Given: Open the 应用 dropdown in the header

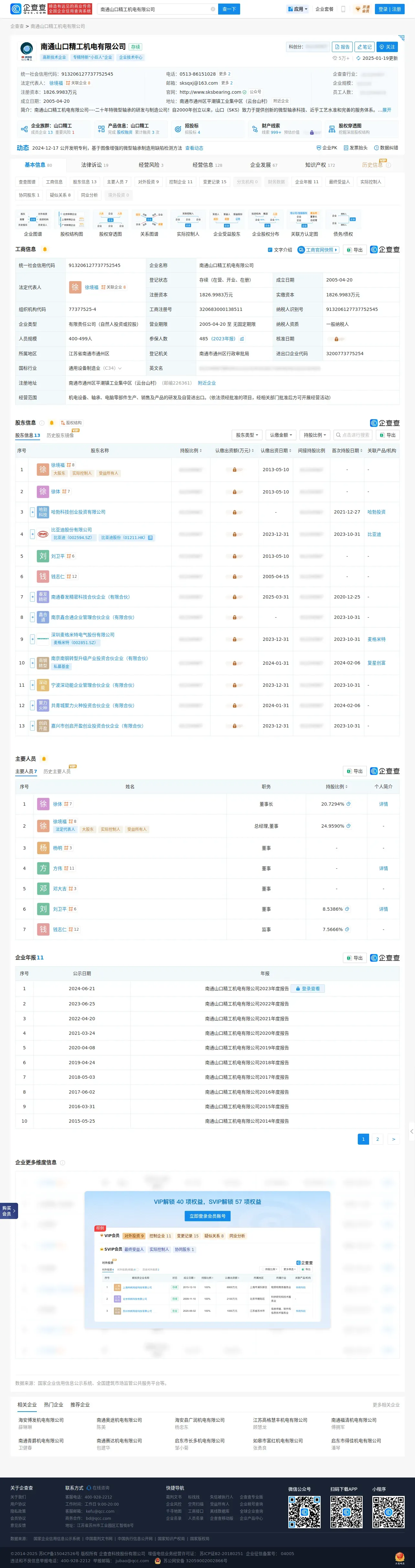Looking at the screenshot, I should click(x=297, y=9).
